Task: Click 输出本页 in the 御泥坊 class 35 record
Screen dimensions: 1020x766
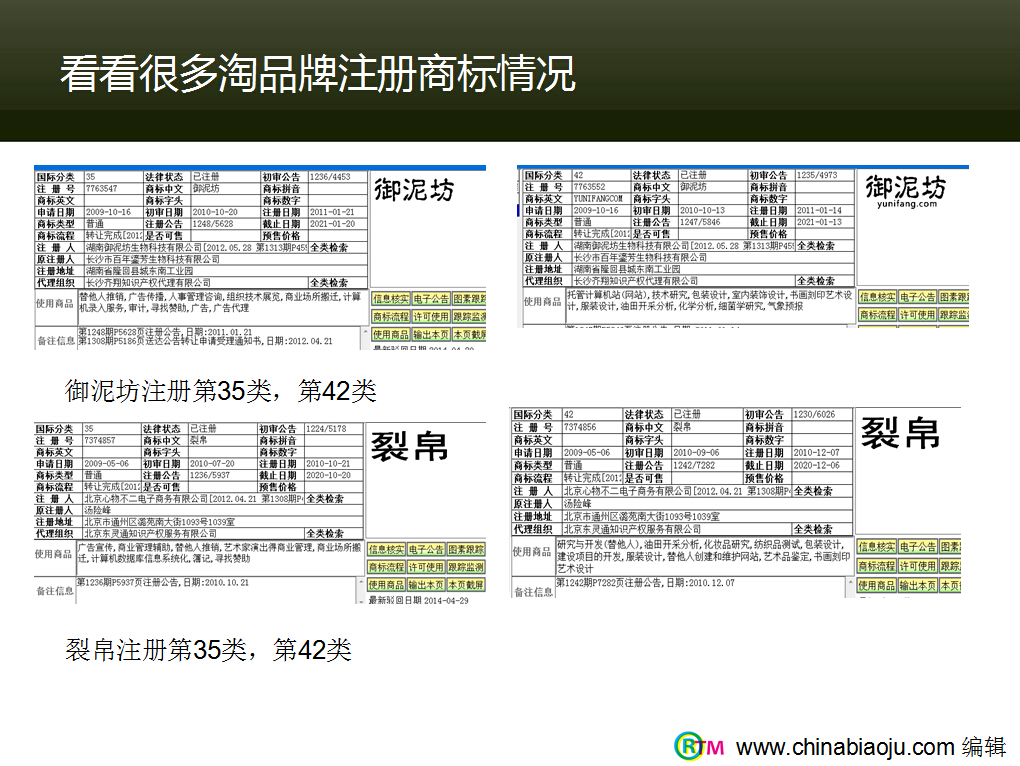Action: (x=431, y=334)
